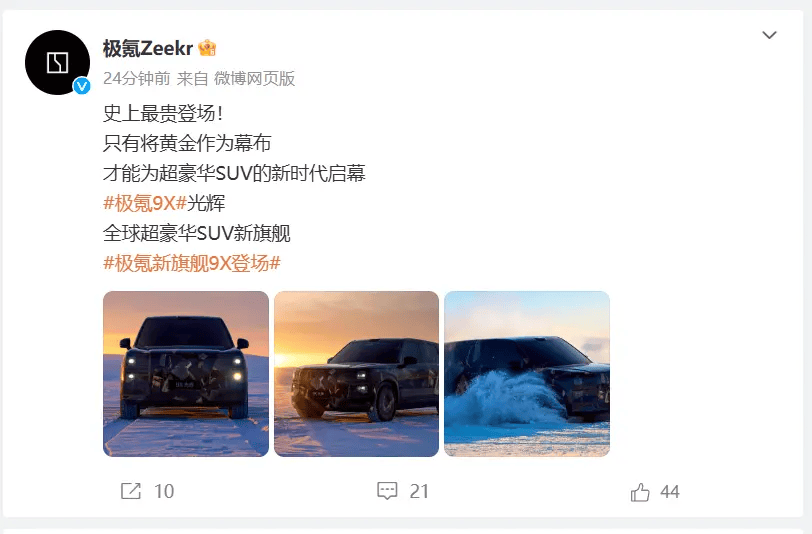
Task: Click the blue verified V badge
Action: pos(82,86)
